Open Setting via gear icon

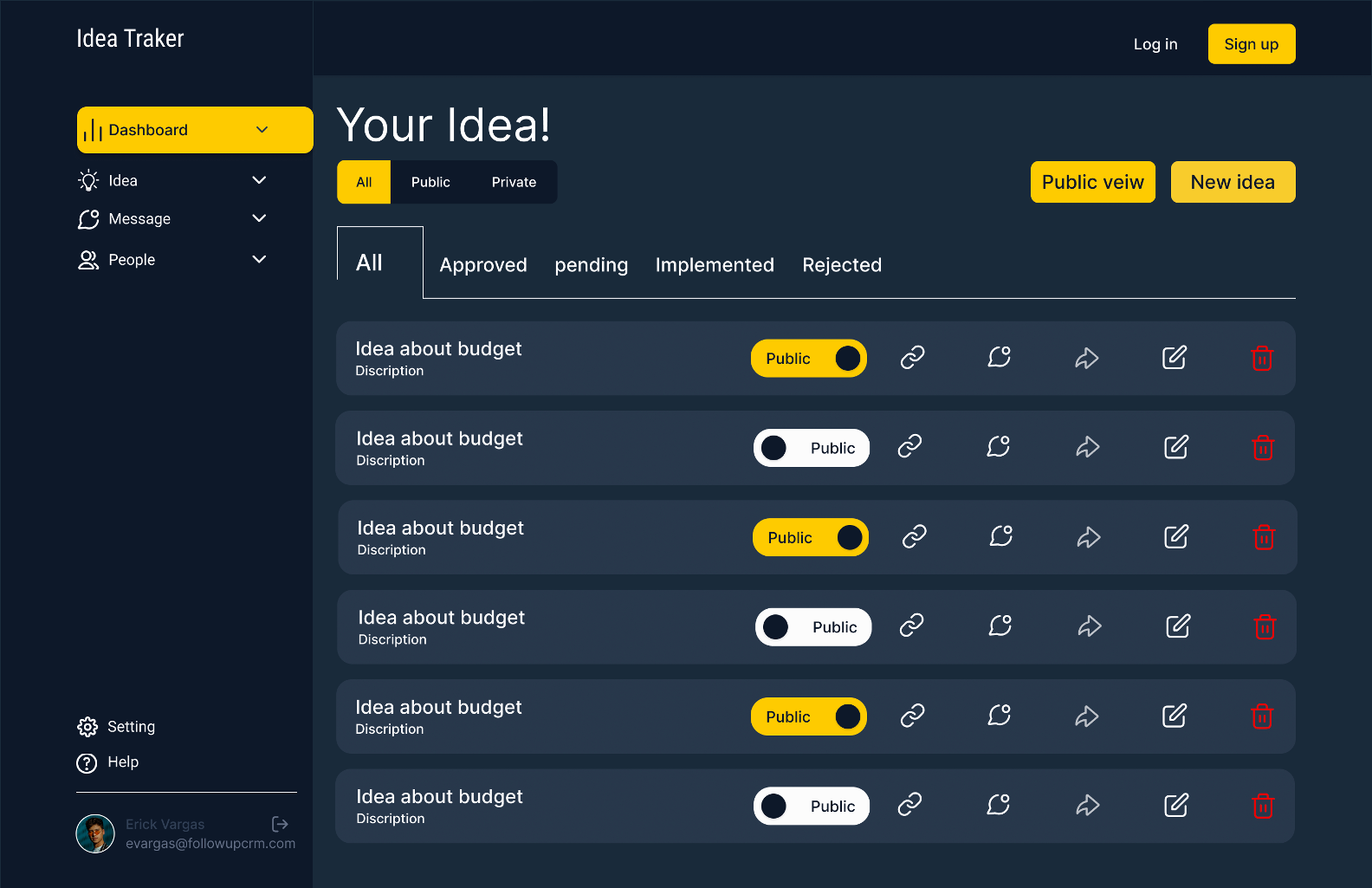pos(87,727)
